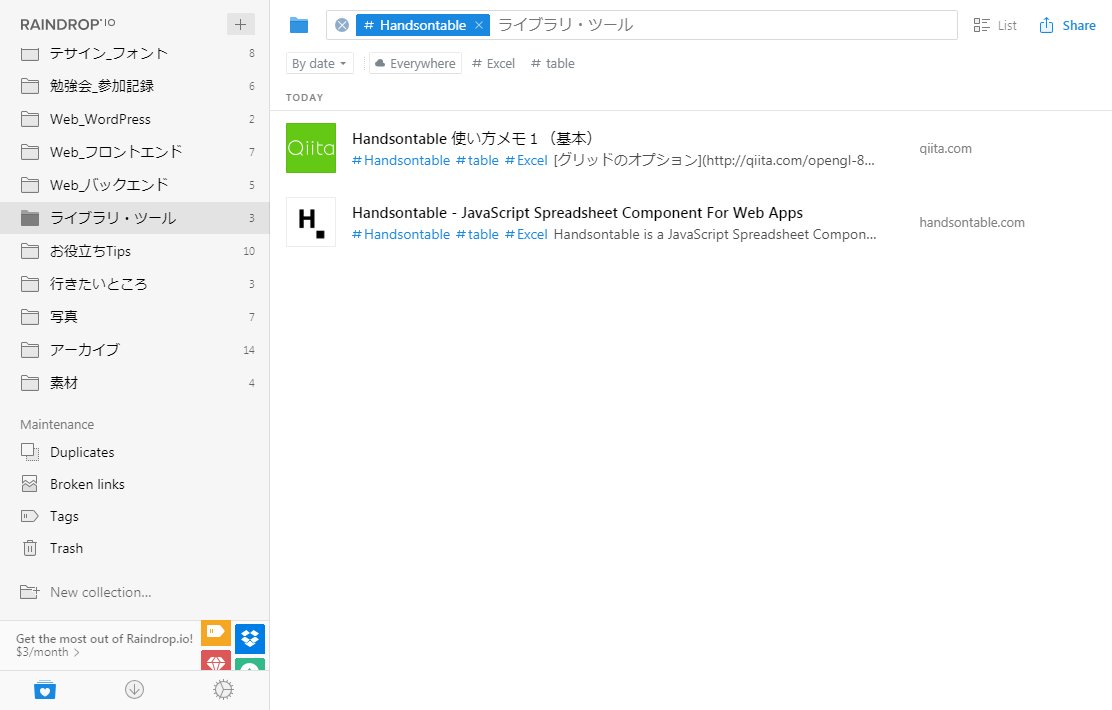Remove the Handsontable tag filter chip
The image size is (1112, 710).
[479, 26]
